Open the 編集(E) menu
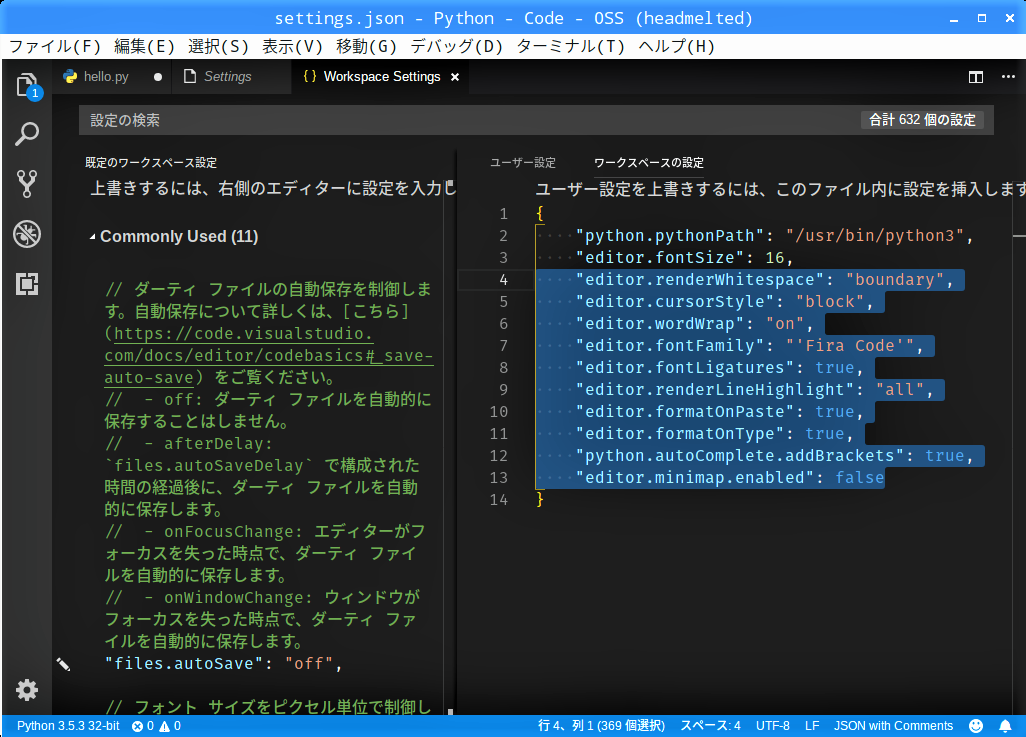 [x=145, y=46]
